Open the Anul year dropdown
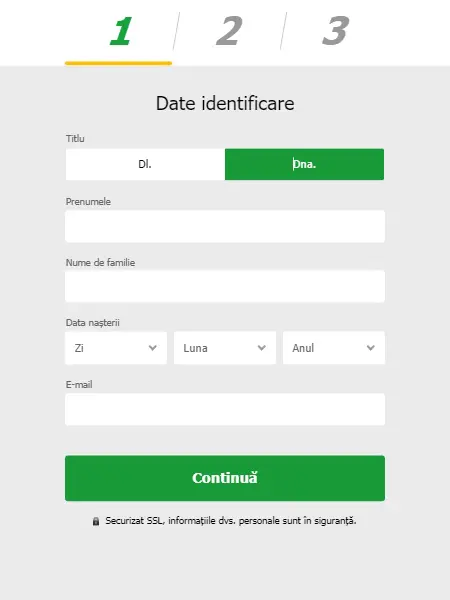The height and width of the screenshot is (600, 450). pos(334,348)
